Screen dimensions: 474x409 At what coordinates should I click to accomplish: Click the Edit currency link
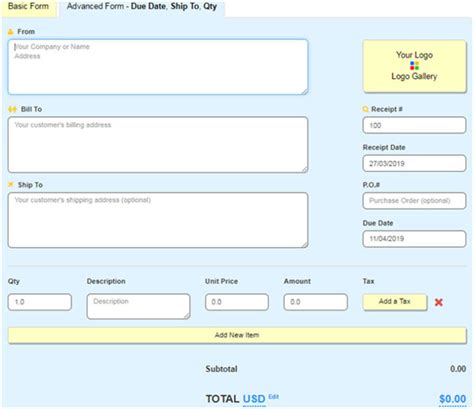click(x=274, y=397)
